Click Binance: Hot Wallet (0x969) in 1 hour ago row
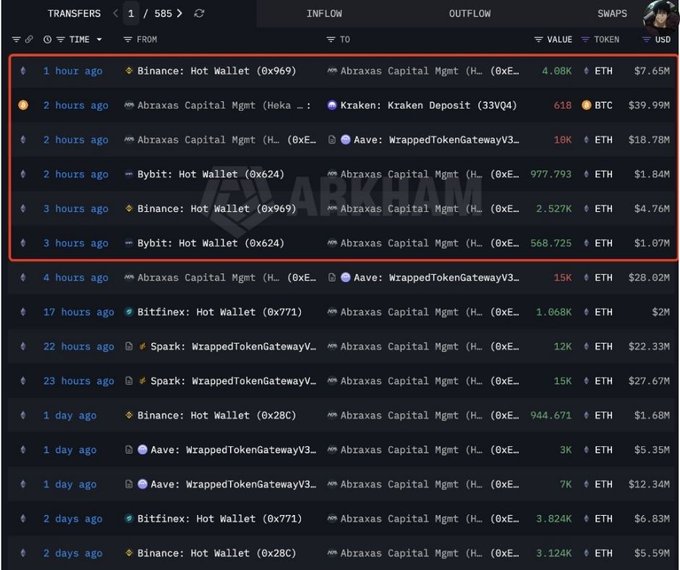Viewport: 680px width, 570px height. (216, 71)
